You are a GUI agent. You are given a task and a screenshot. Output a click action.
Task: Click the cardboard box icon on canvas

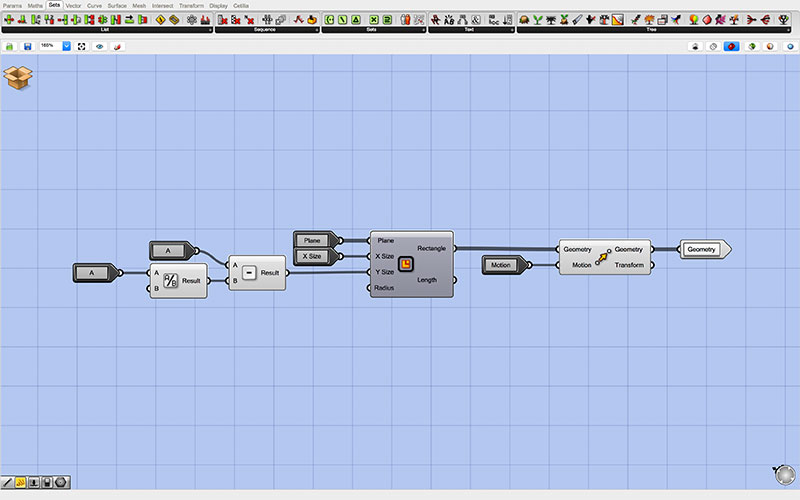click(18, 78)
